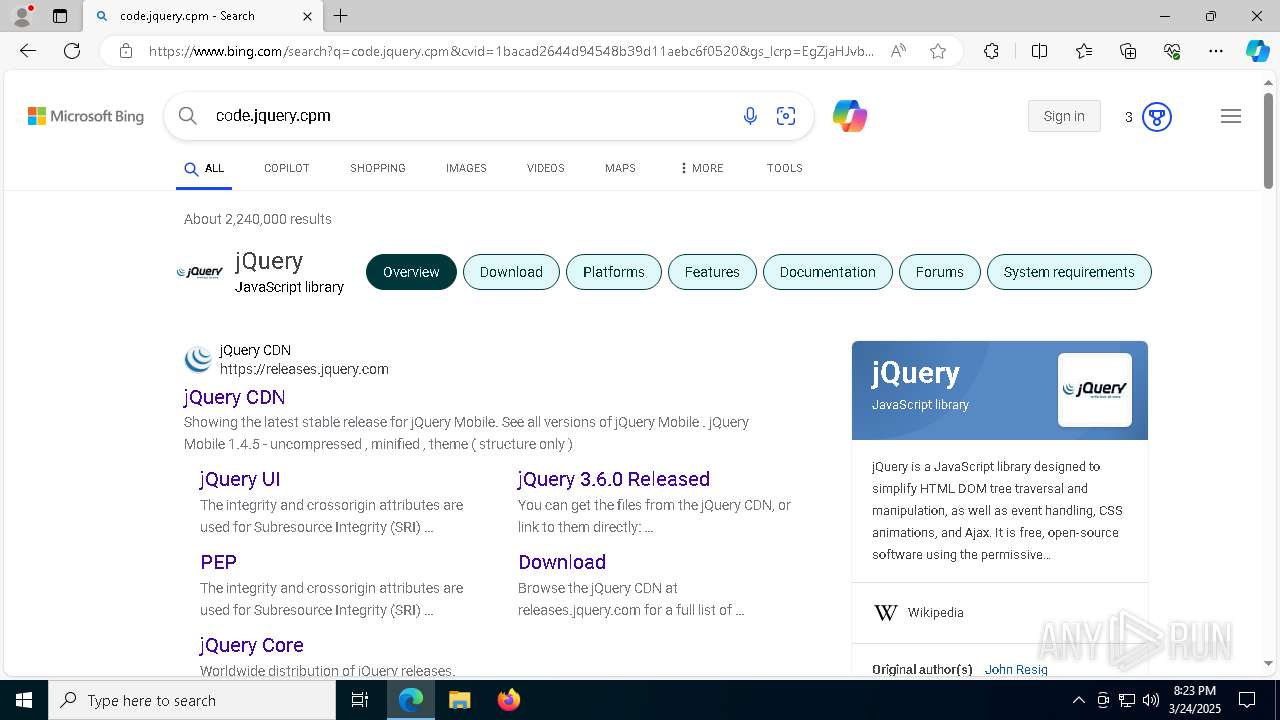This screenshot has height=720, width=1280.
Task: Open a new tab with the plus button
Action: point(341,16)
